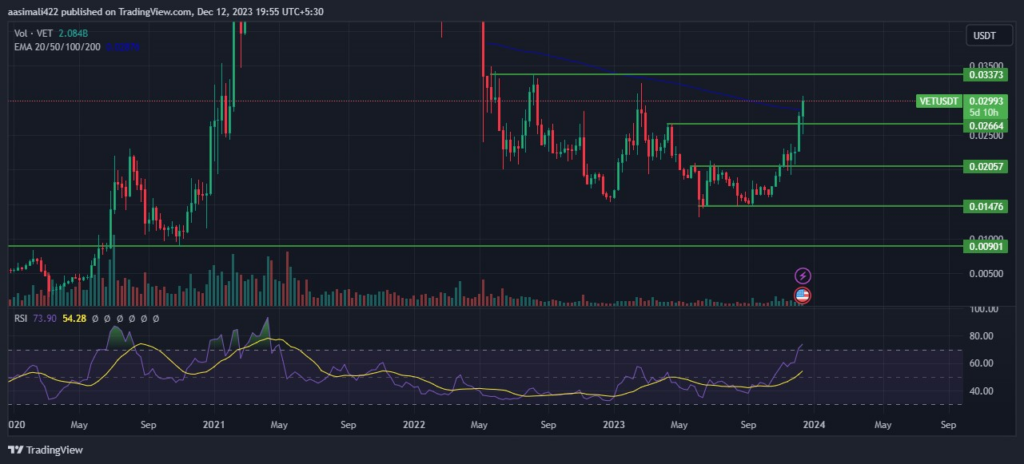The height and width of the screenshot is (464, 1024).
Task: Select the 0.00901 price level label
Action: pyautogui.click(x=986, y=246)
